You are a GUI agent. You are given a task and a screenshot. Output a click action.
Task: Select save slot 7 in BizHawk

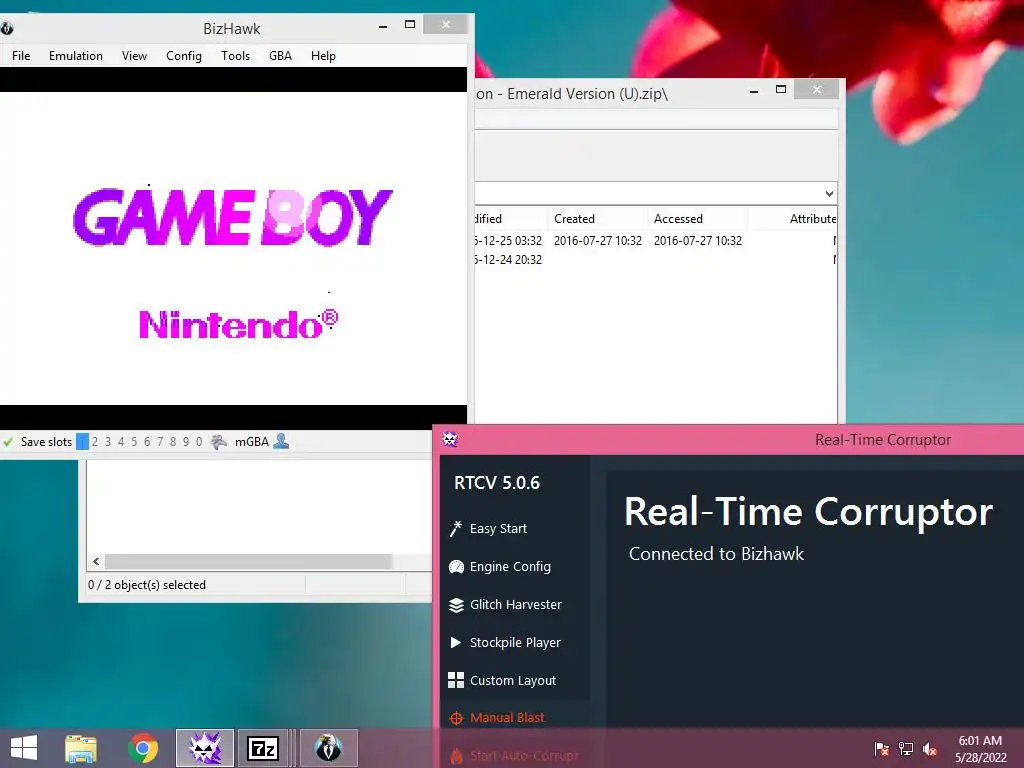160,441
